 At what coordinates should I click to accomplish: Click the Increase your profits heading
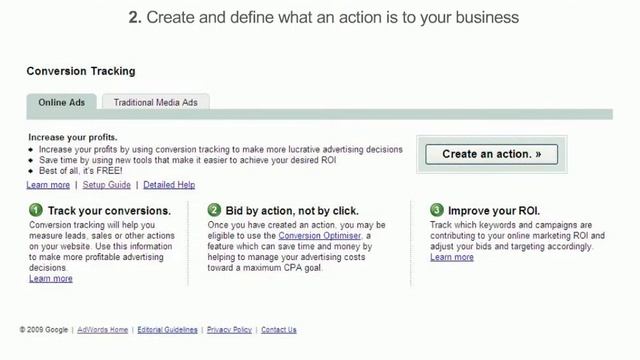(x=73, y=137)
